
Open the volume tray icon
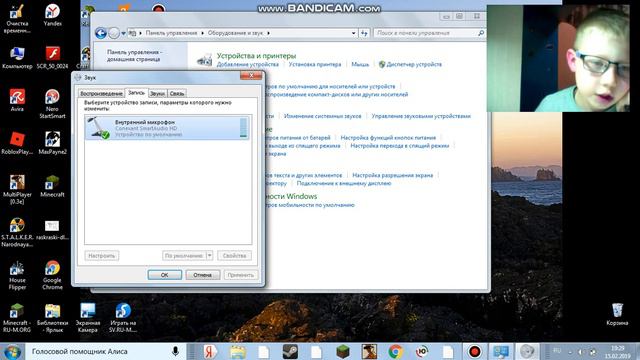point(580,352)
